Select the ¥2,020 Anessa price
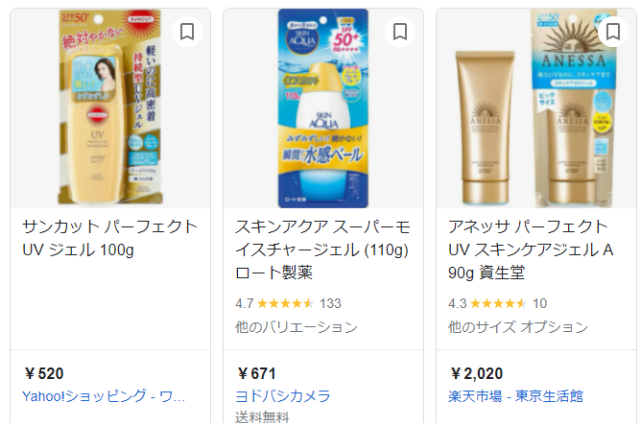640x423 pixels. (x=476, y=374)
